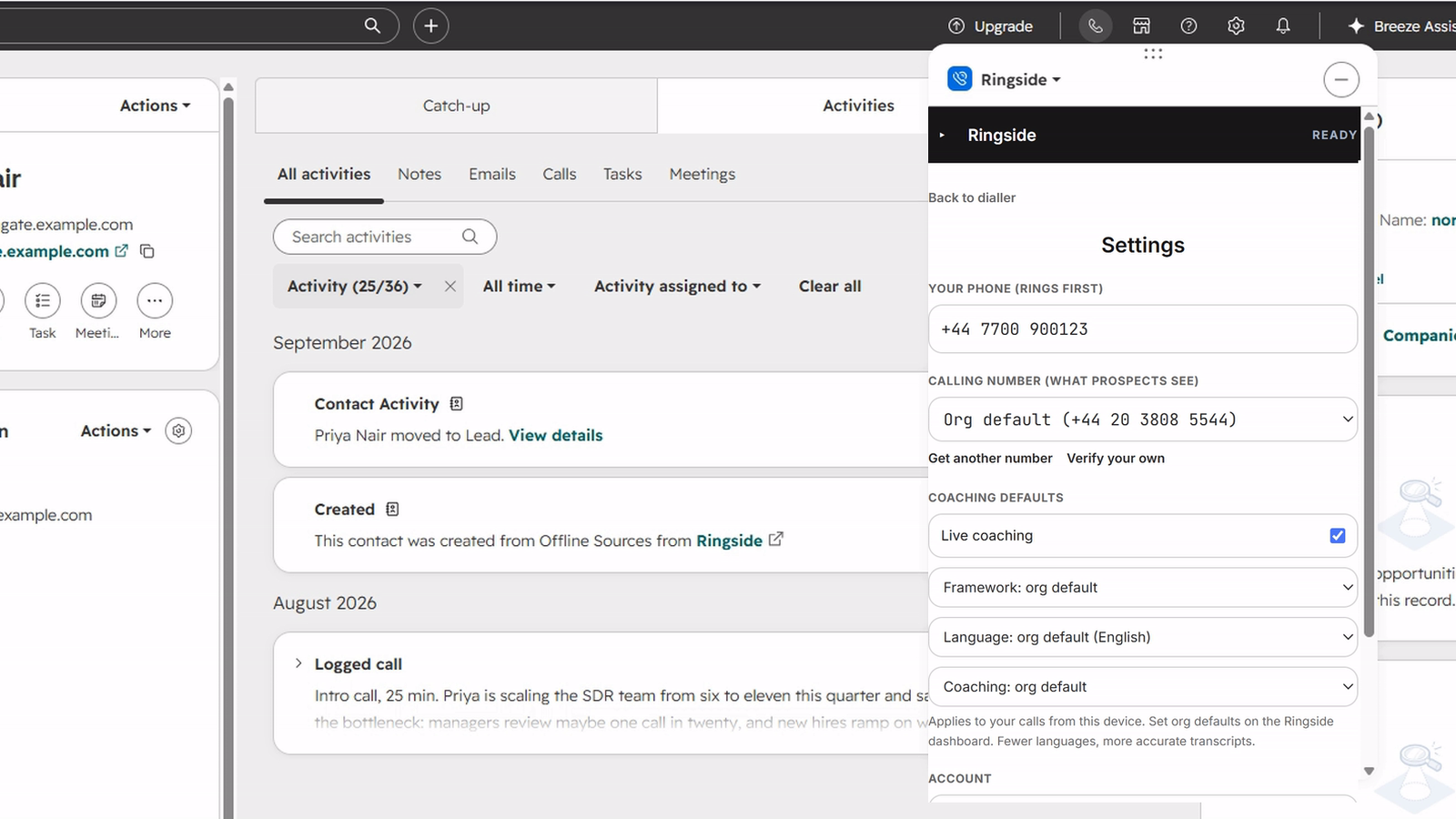This screenshot has width=1456, height=819.
Task: Click the Task icon in contact actions
Action: pos(42,300)
